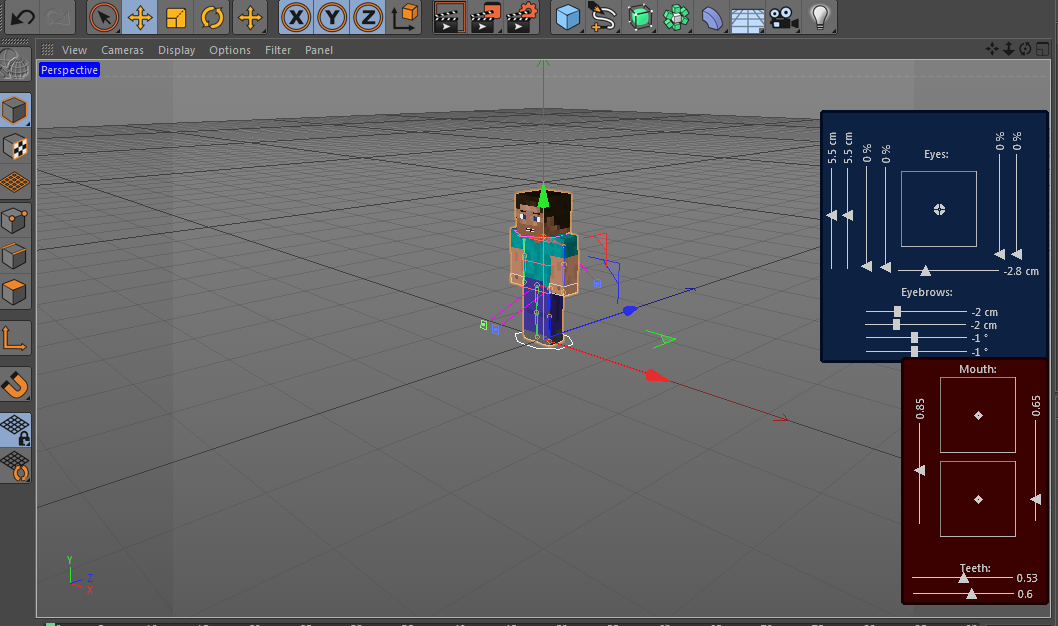The image size is (1058, 626).
Task: Select the spline pen tool
Action: pyautogui.click(x=602, y=17)
